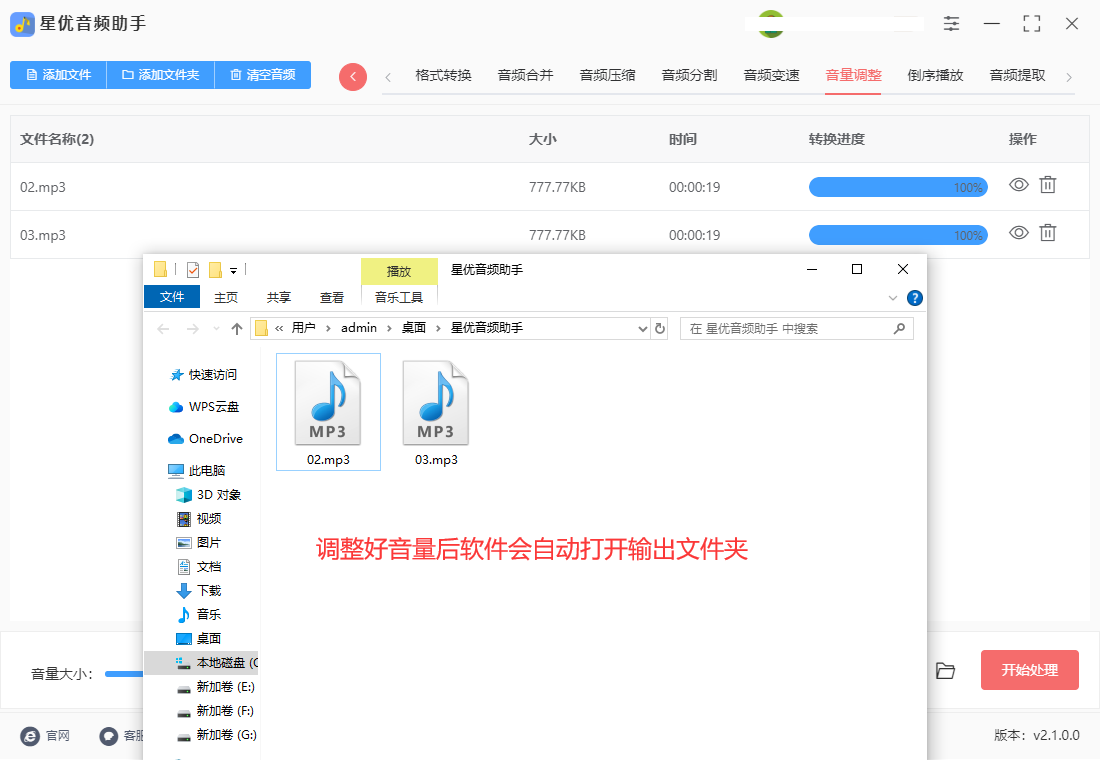Open the 音频分割 tab
This screenshot has width=1100, height=760.
[x=690, y=75]
